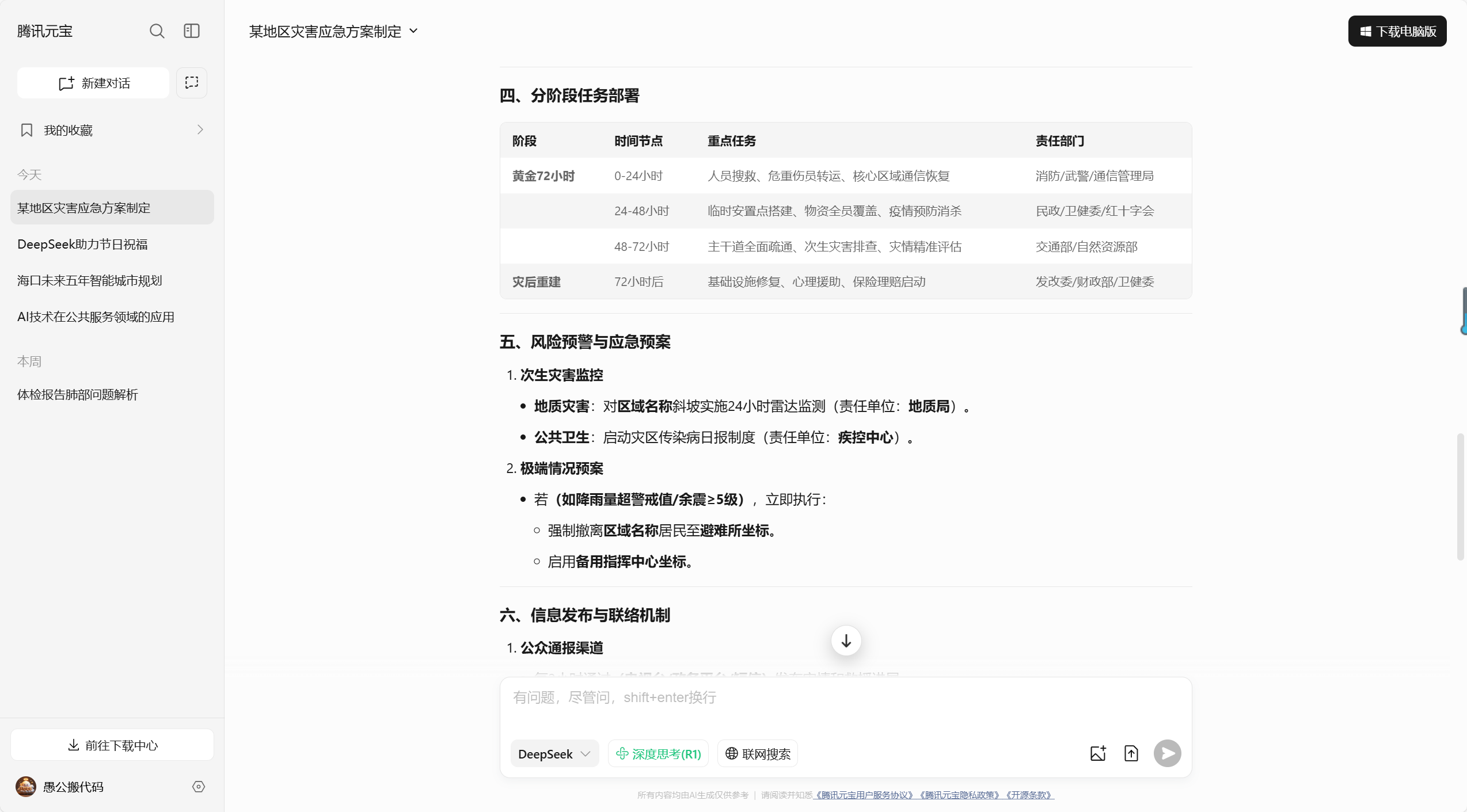1467x812 pixels.
Task: Expand the 某地区灾害应急方案制定 title dropdown
Action: tap(413, 31)
